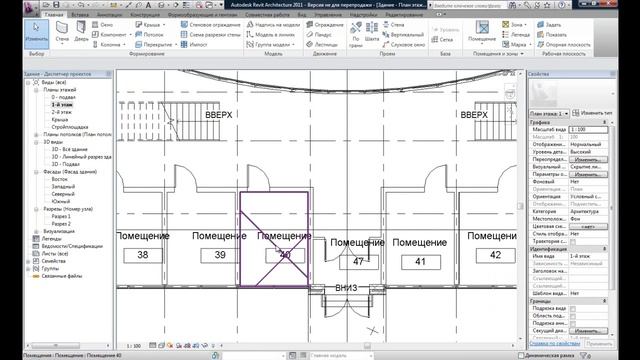Choose the Окно (Window) tool
Image resolution: width=640 pixels, height=360 pixels.
[x=102, y=25]
